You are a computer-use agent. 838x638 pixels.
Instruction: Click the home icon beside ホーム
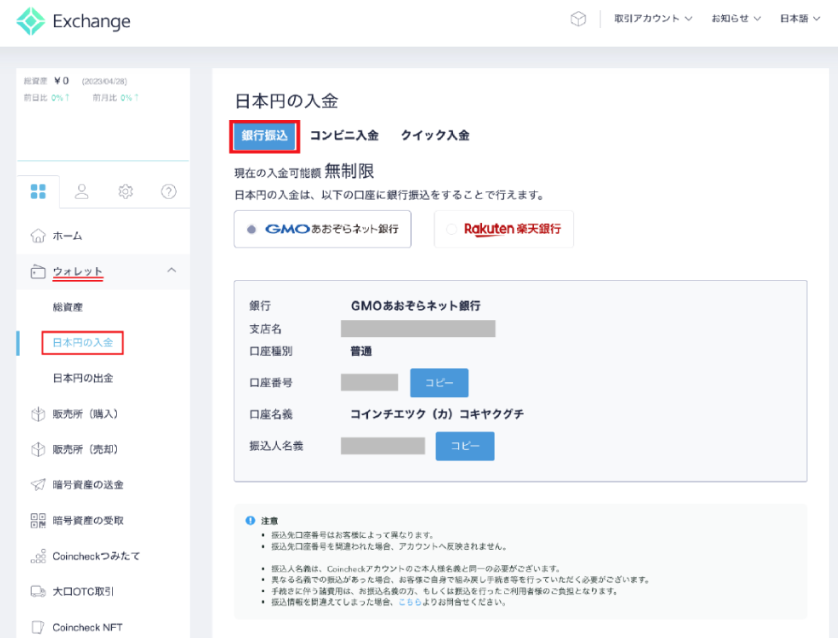point(38,236)
